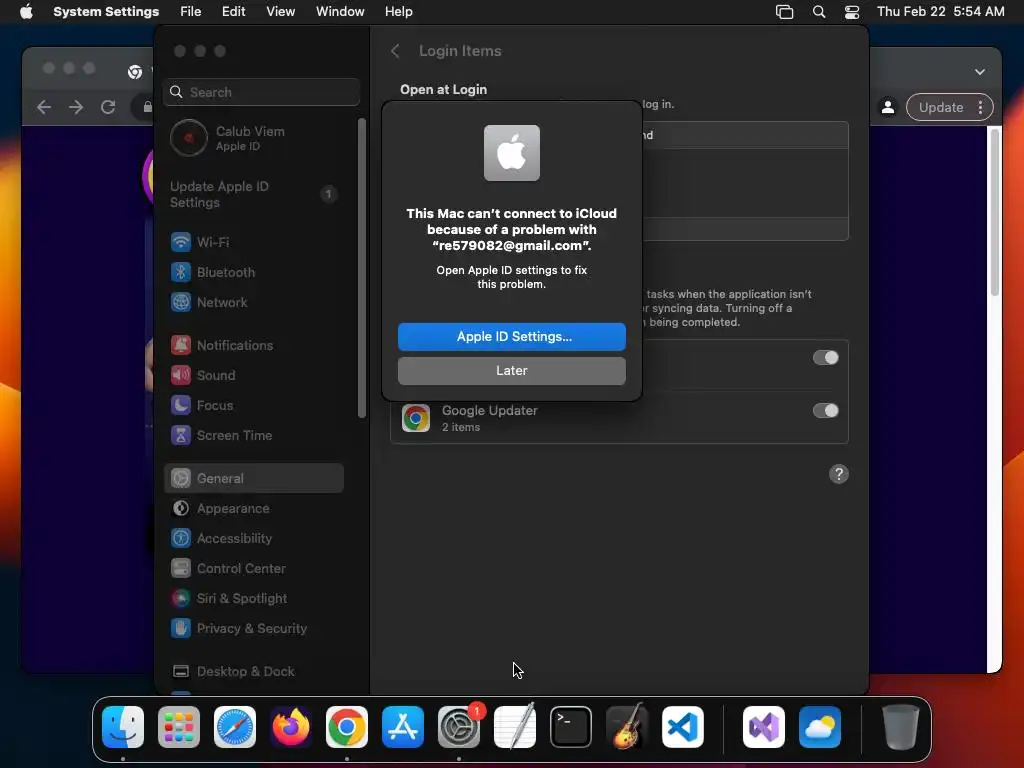The height and width of the screenshot is (768, 1024).
Task: Select Screen Time icon in sidebar
Action: [181, 435]
